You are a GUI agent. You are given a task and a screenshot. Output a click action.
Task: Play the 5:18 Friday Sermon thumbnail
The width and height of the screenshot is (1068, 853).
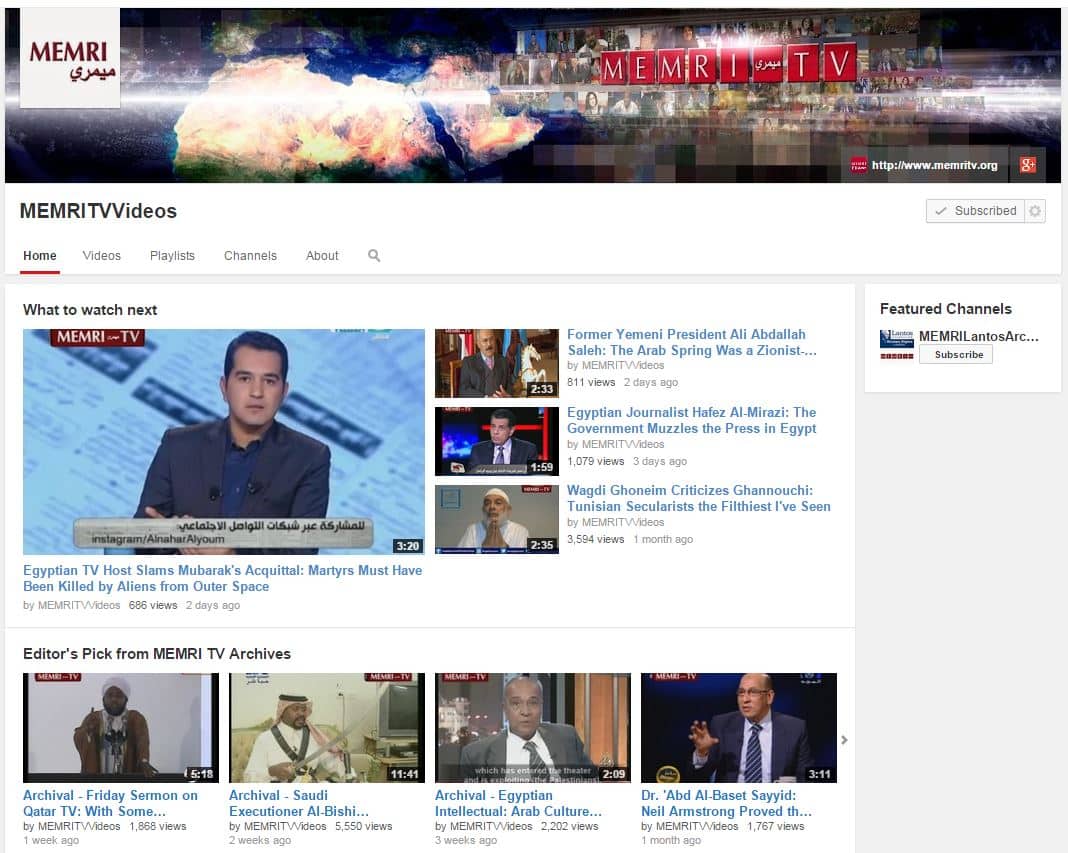(x=121, y=728)
